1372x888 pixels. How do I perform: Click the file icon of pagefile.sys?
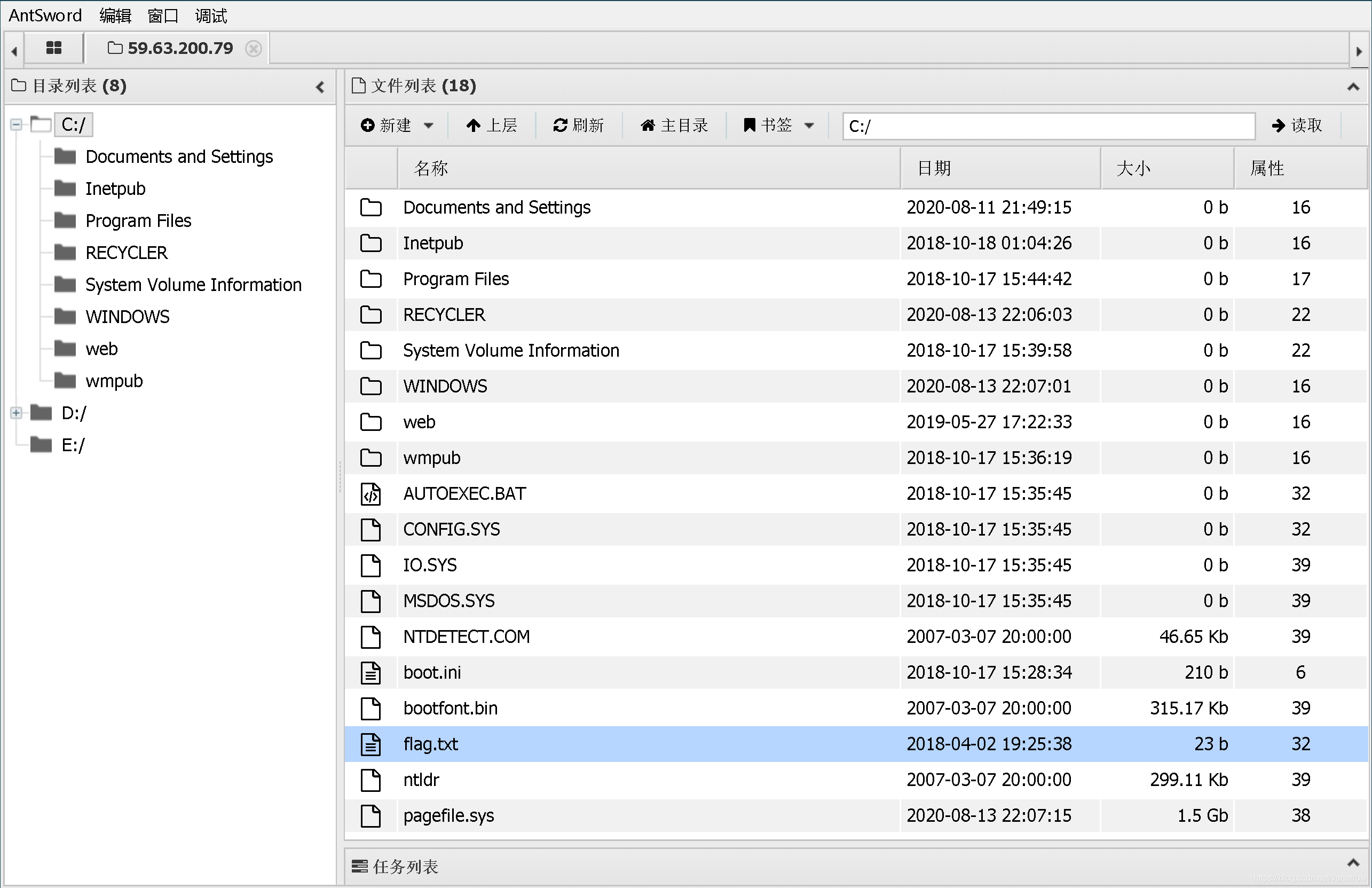pos(370,816)
